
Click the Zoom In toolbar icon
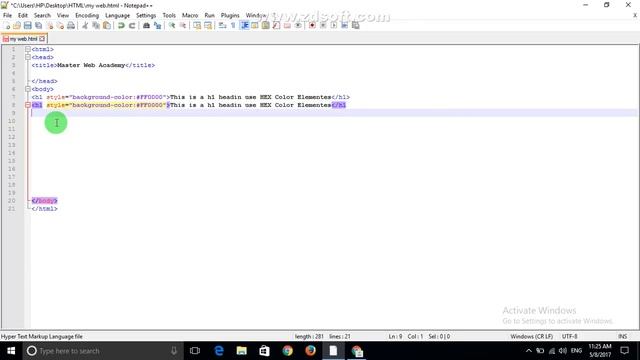tap(172, 25)
